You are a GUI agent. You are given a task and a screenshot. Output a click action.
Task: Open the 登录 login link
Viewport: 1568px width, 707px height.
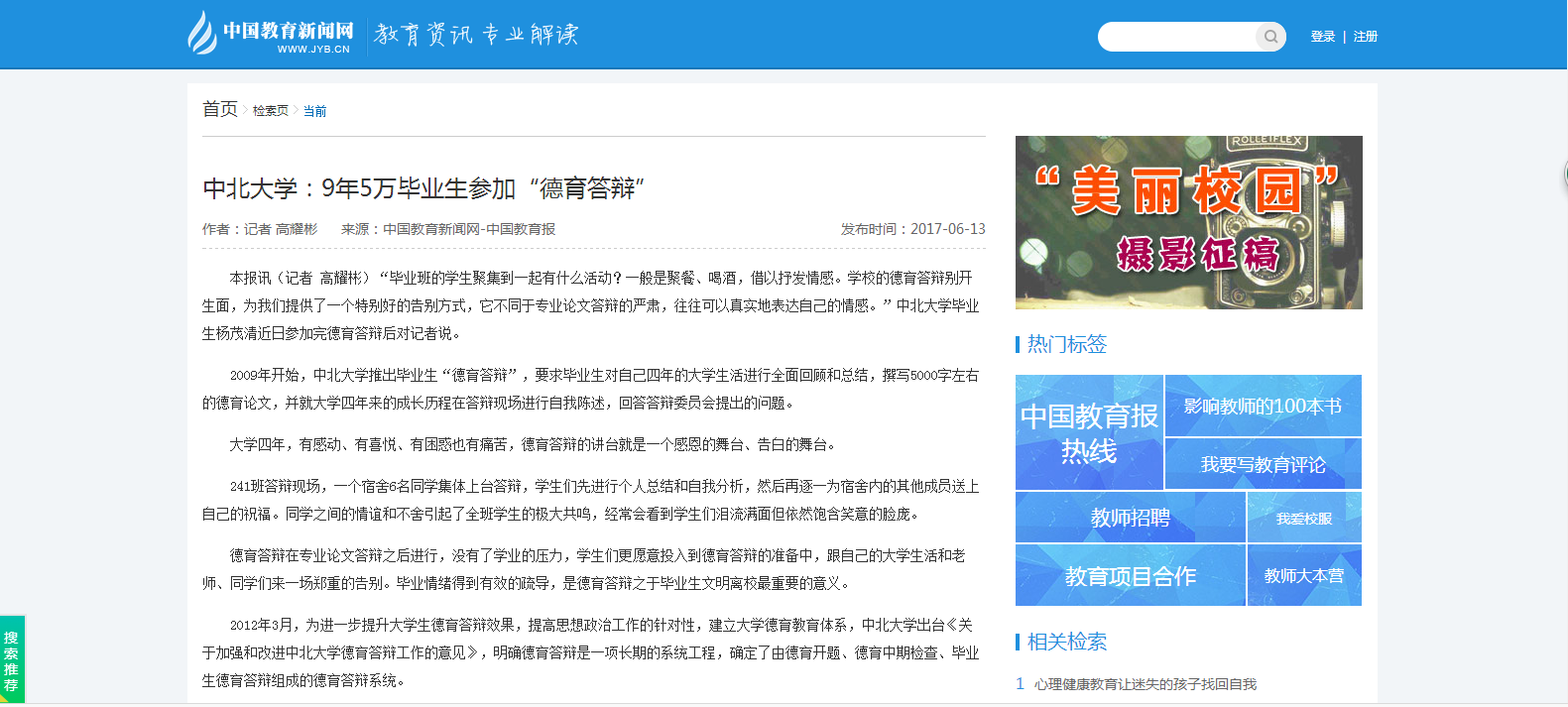1322,37
